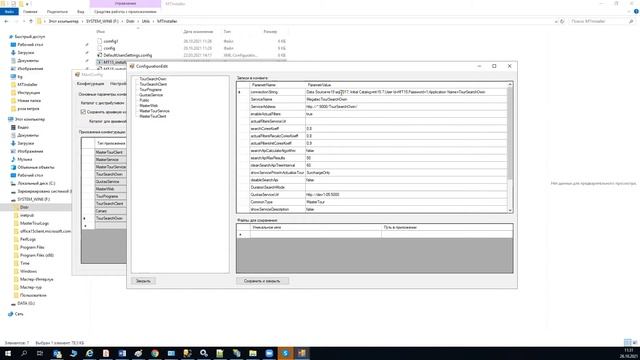
Task: Open the Файл ribbon tab in Explorer
Action: (x=9, y=12)
